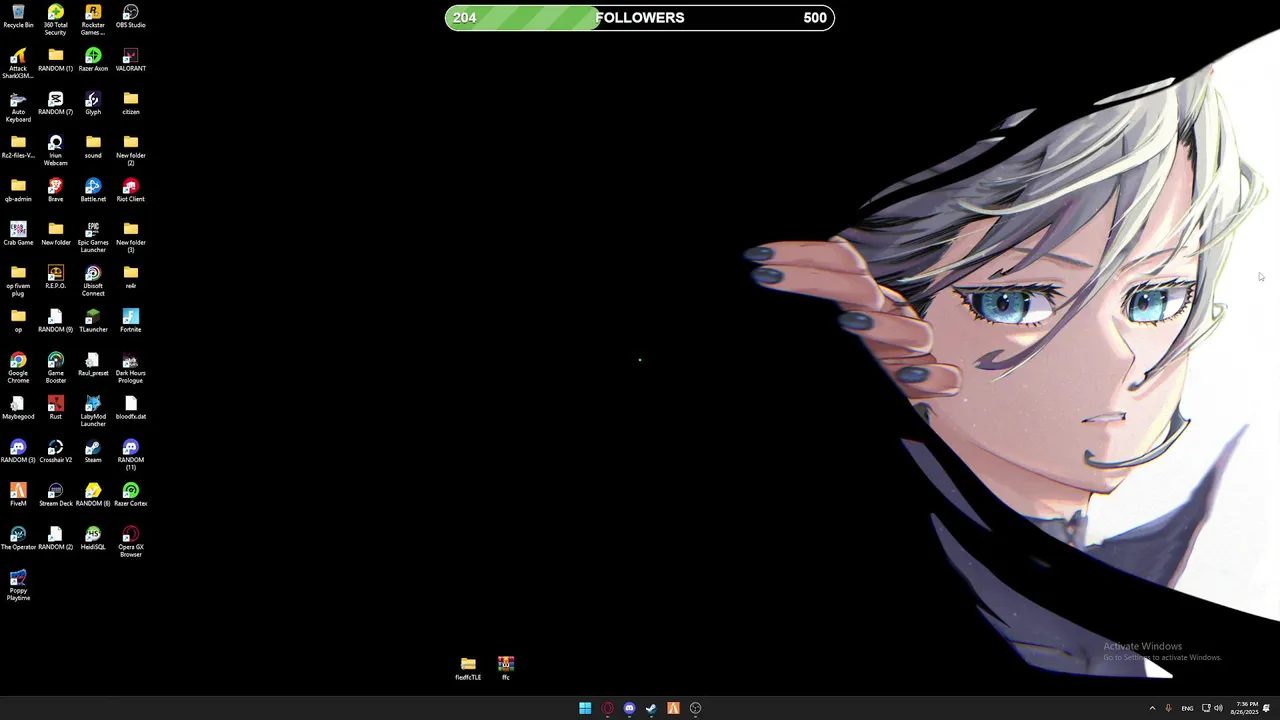Open the Recycle Bin desktop icon
This screenshot has height=720, width=1280.
click(x=18, y=17)
